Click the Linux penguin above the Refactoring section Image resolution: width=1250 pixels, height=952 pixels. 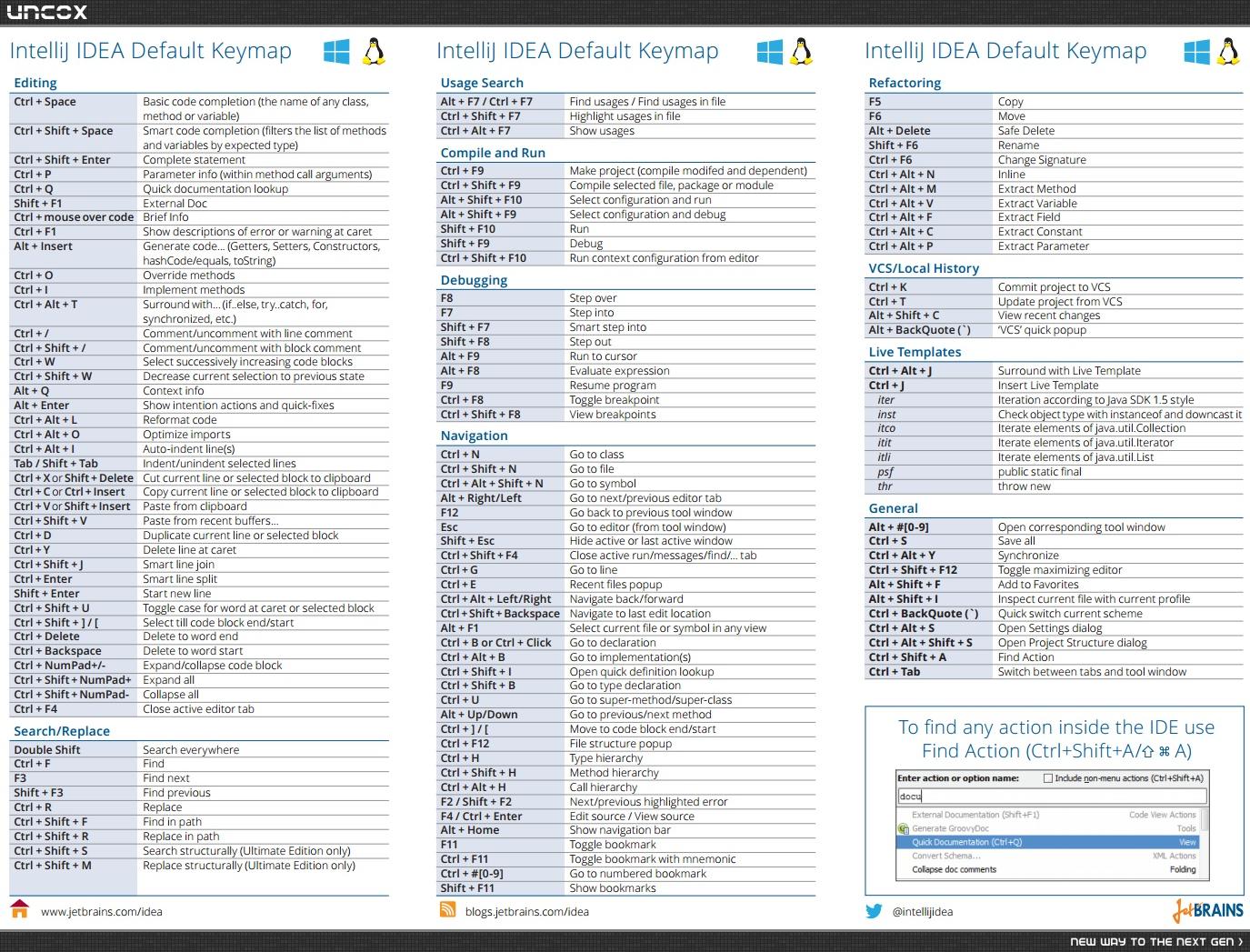[x=1228, y=52]
